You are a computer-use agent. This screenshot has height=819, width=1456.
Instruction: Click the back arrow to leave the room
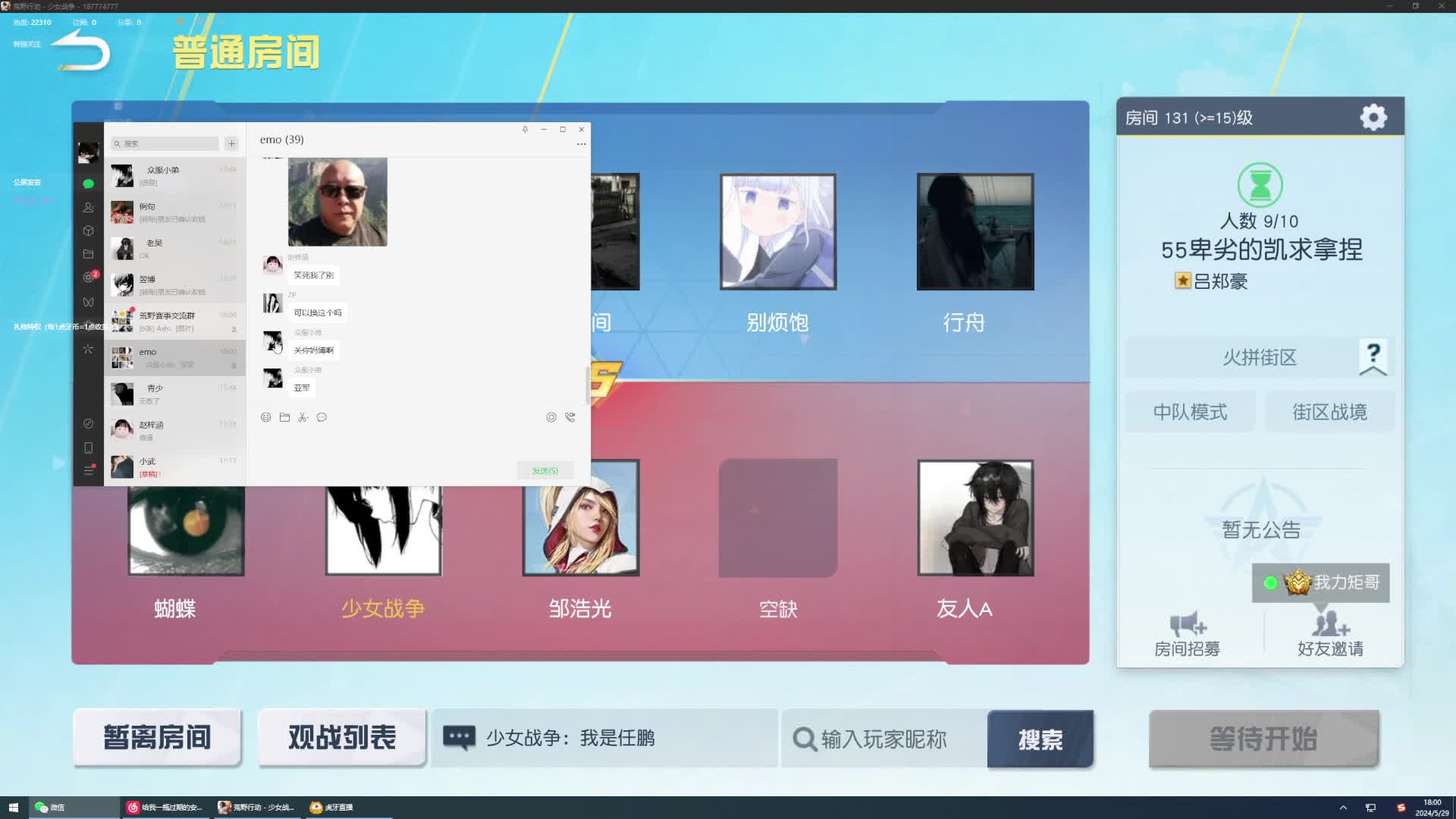[82, 51]
